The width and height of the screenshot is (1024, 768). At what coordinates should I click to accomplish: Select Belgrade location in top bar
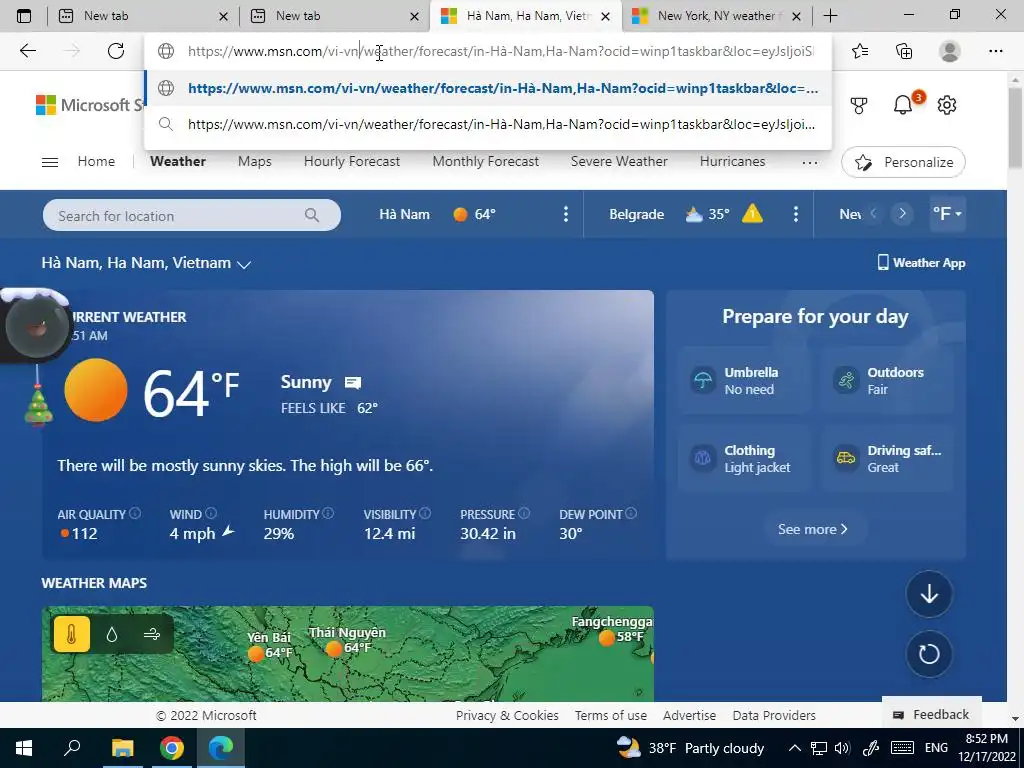click(x=637, y=214)
